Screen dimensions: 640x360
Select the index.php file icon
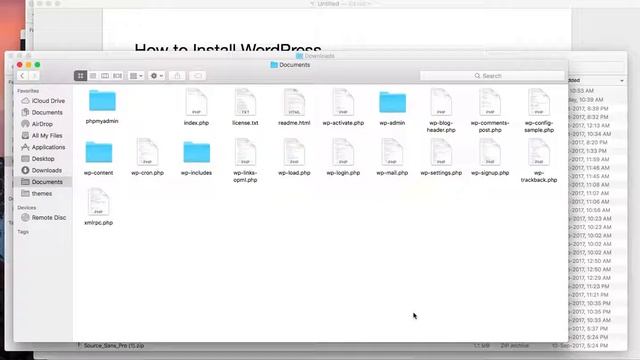(196, 102)
